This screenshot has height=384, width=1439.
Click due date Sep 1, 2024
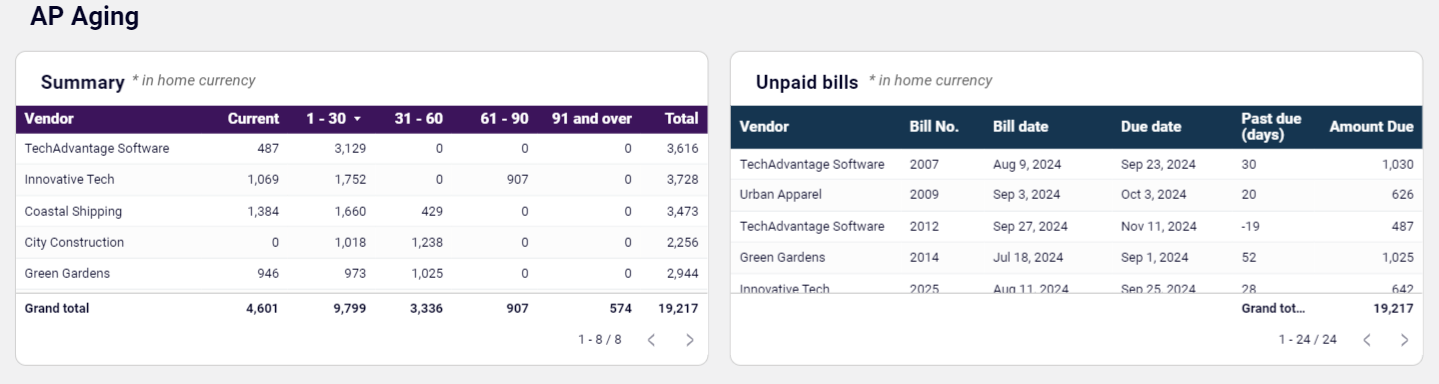pos(1155,257)
